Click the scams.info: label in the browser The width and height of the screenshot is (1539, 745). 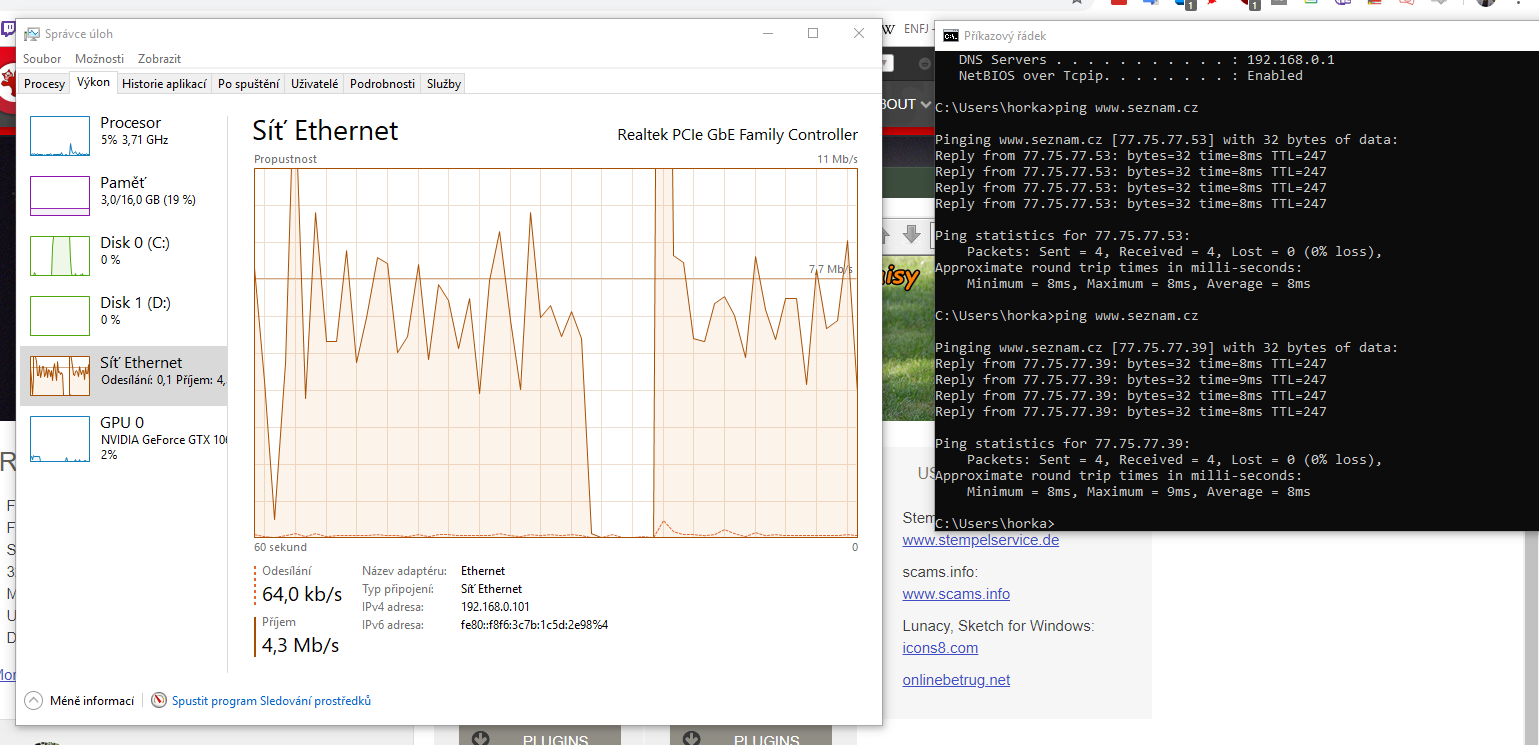940,572
